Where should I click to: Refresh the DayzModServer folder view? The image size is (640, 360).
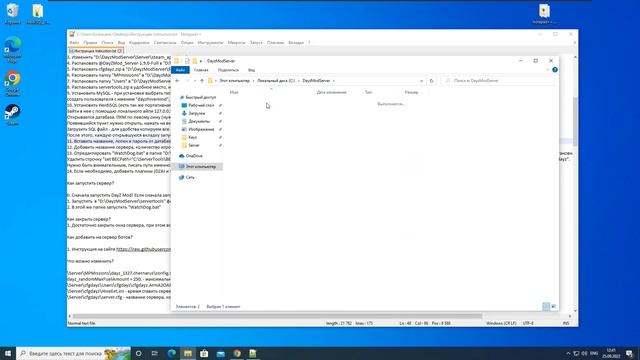[x=431, y=81]
